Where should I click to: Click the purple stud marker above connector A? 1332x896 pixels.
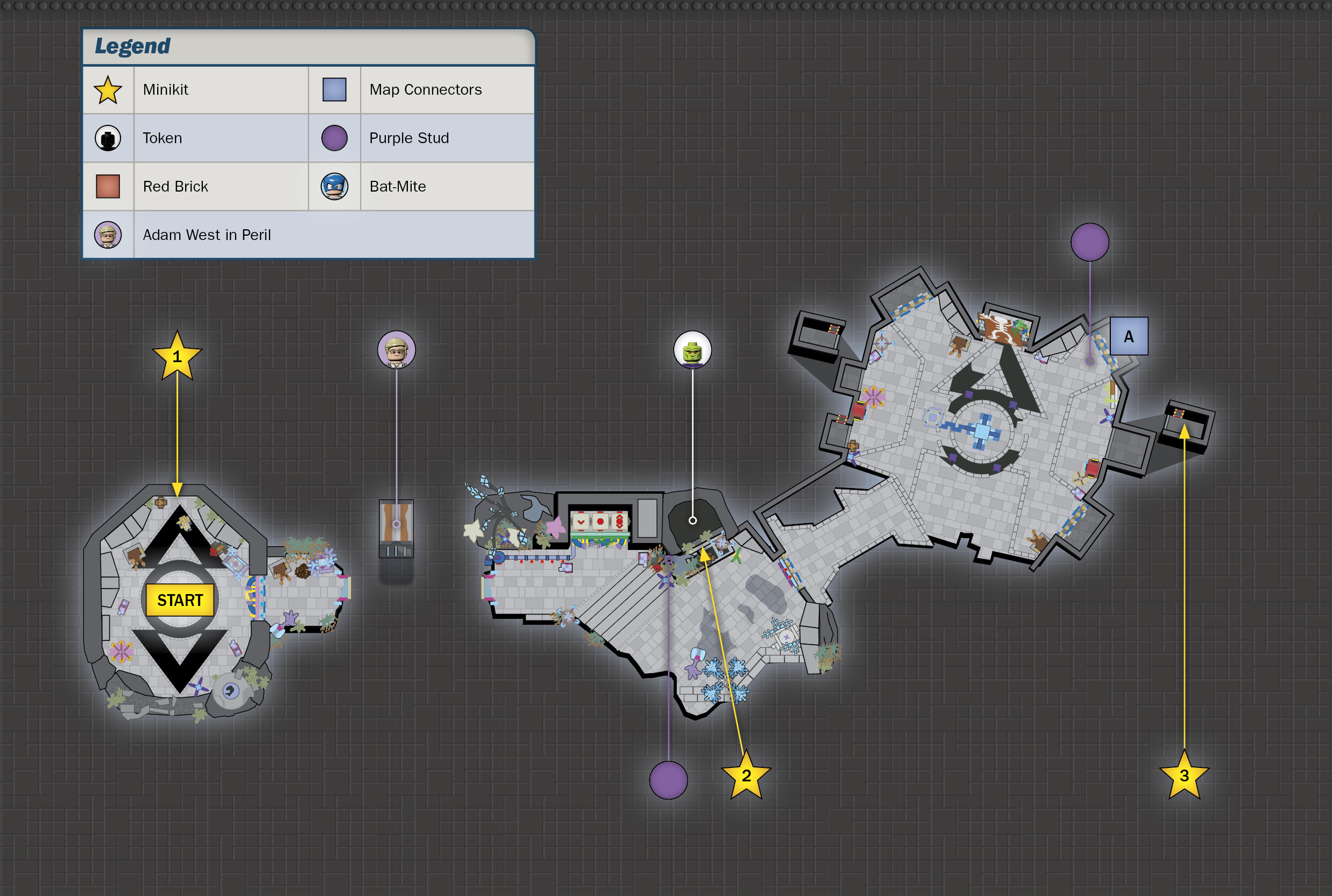1090,242
